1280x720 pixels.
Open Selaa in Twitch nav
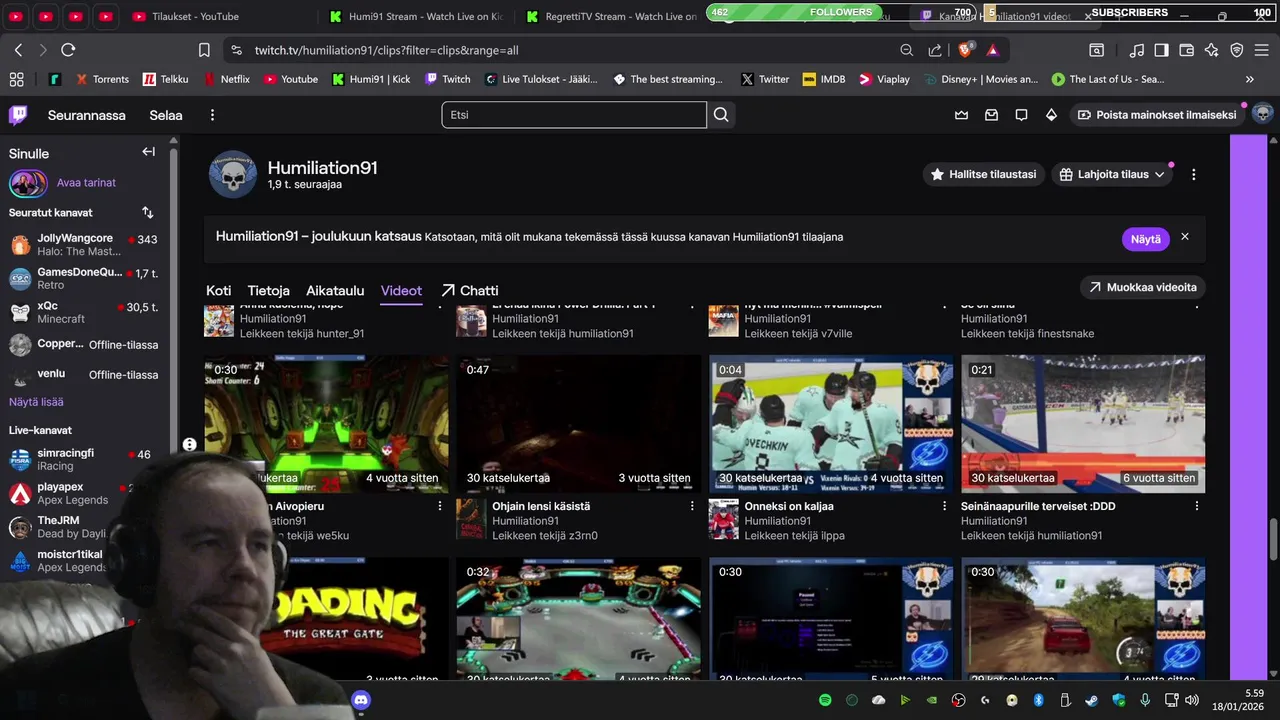pyautogui.click(x=166, y=115)
